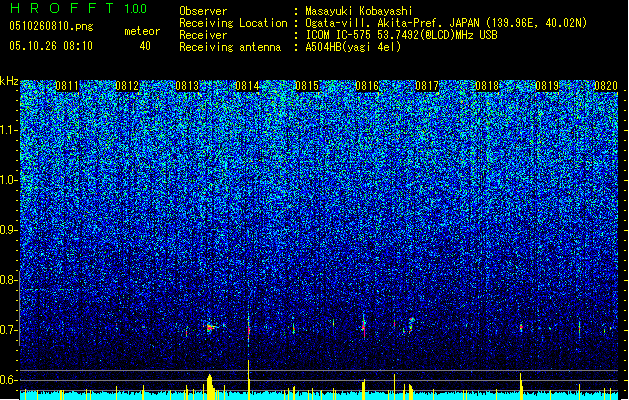Click the 1.1 frequency axis label

tap(9, 130)
